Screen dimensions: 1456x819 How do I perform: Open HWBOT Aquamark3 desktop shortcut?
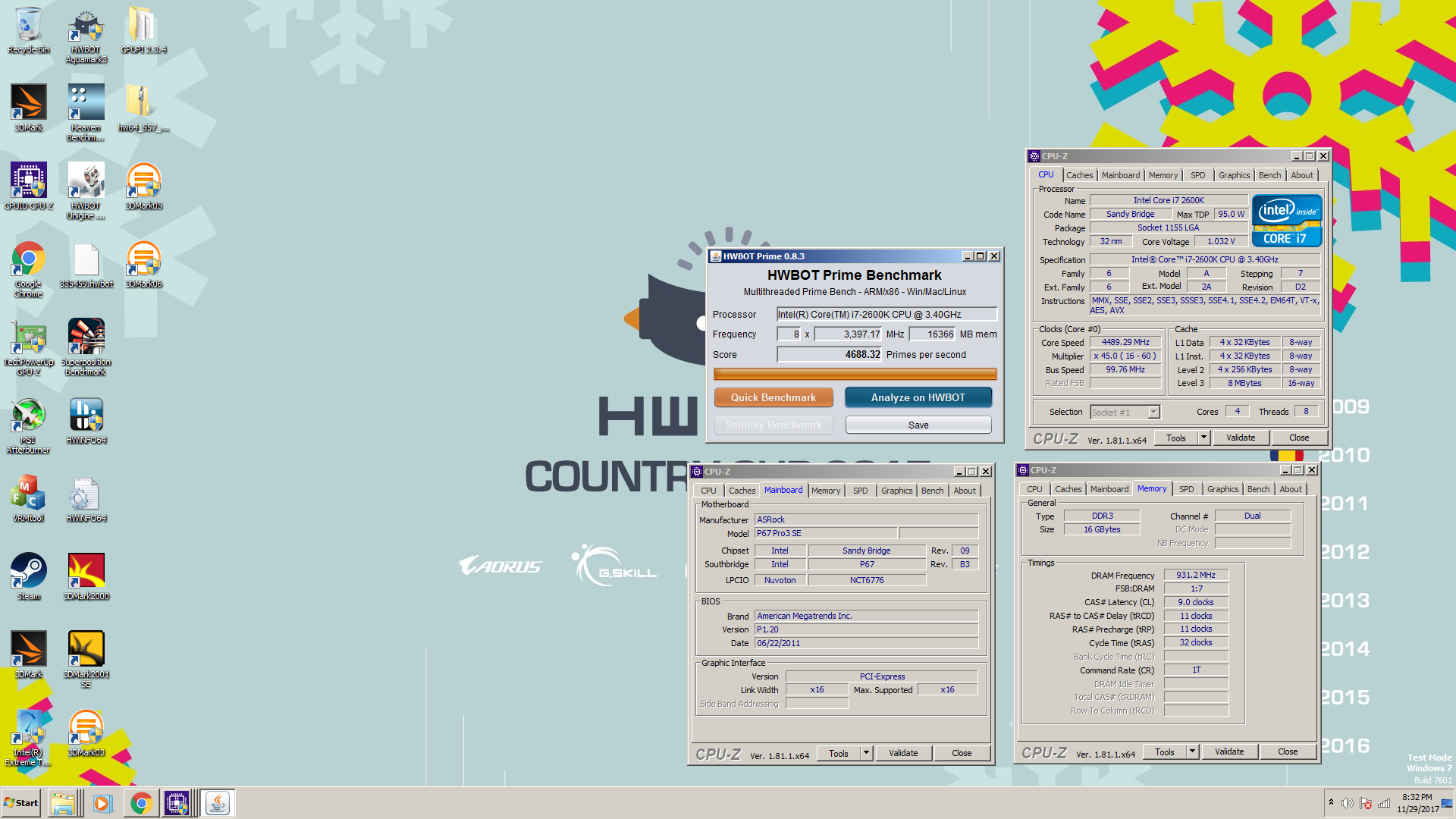pyautogui.click(x=86, y=36)
